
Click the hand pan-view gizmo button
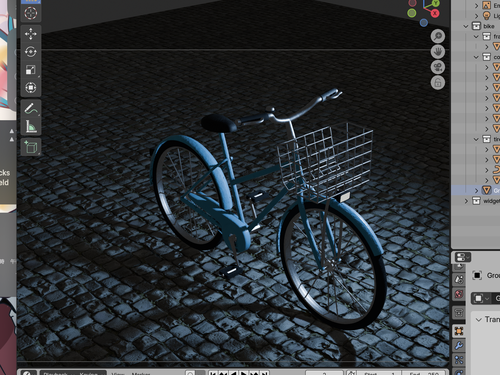pos(438,52)
